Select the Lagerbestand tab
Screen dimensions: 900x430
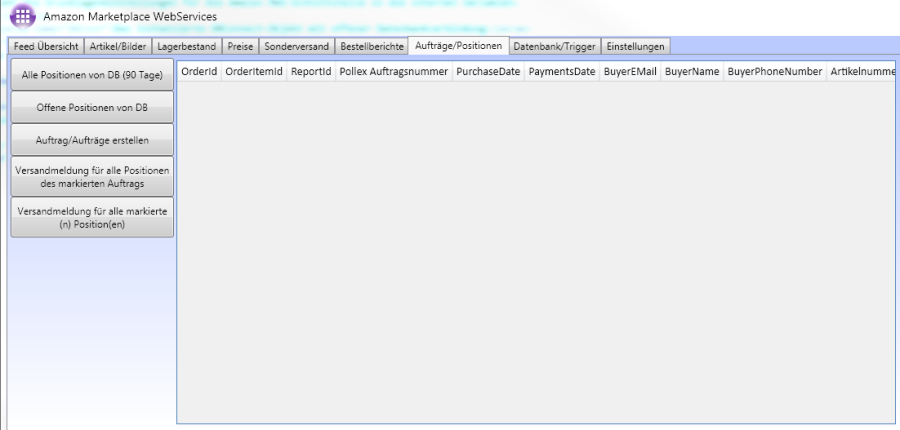coord(188,47)
